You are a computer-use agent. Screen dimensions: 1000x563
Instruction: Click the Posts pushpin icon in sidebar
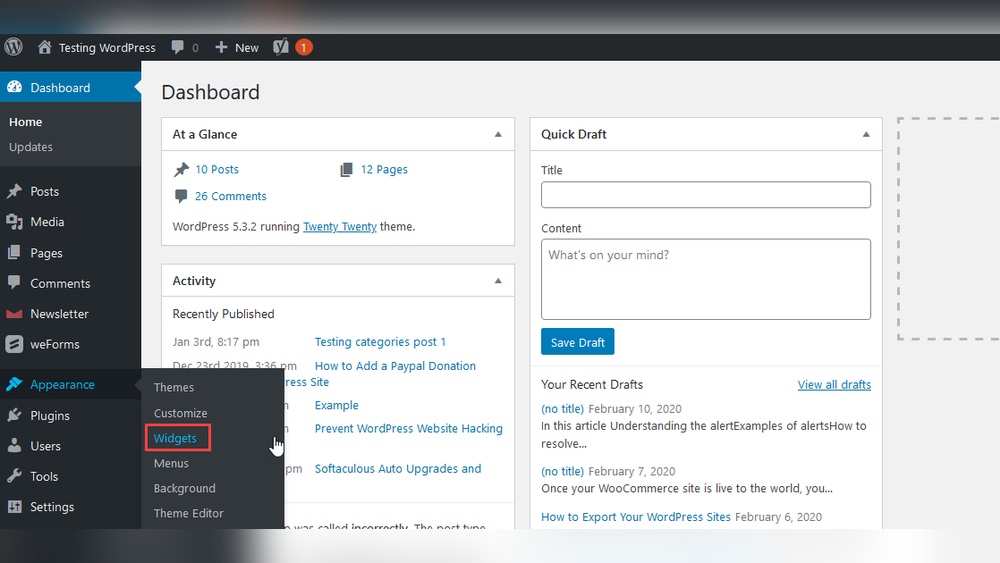pos(14,191)
